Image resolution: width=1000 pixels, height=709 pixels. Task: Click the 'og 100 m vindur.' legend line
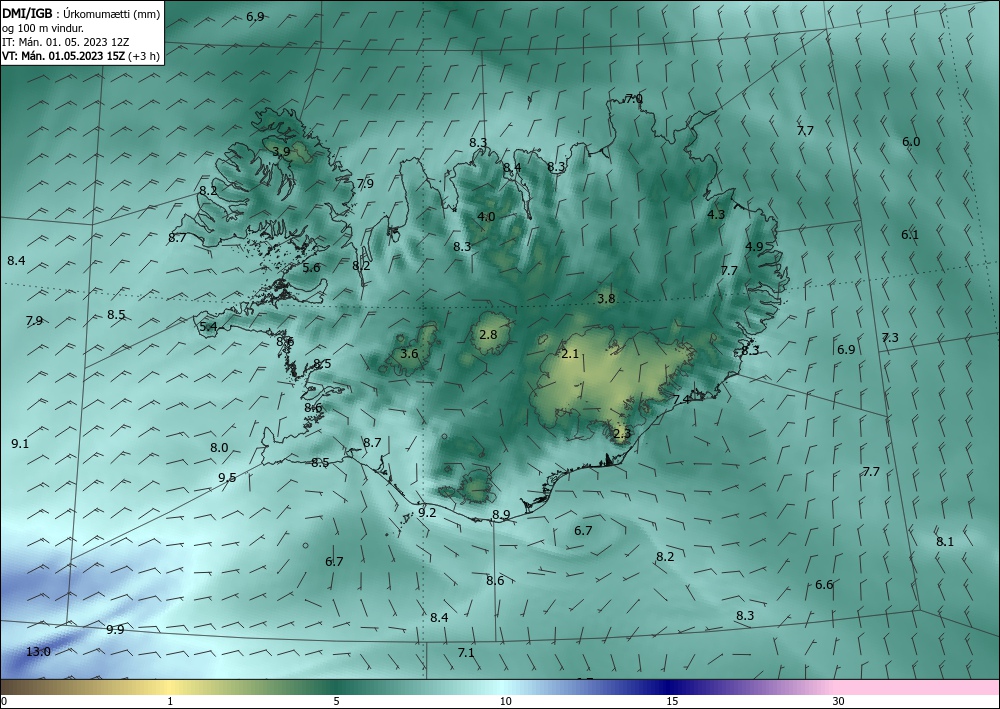pos(43,28)
